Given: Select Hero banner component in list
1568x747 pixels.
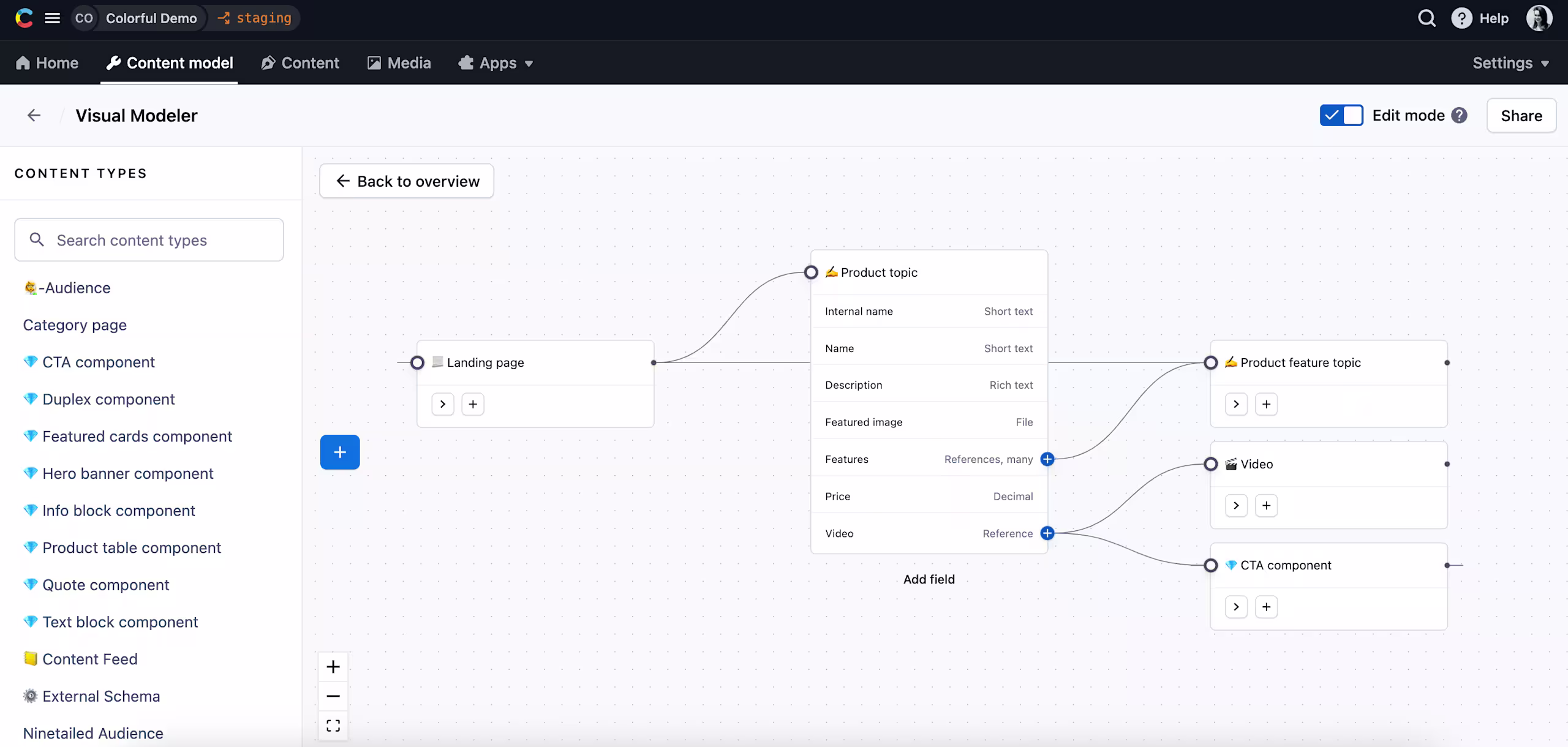Looking at the screenshot, I should pyautogui.click(x=118, y=473).
